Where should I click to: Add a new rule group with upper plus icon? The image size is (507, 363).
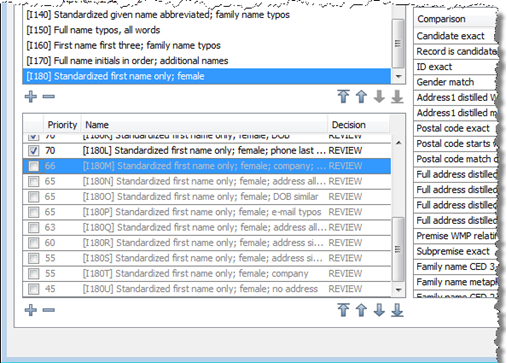(x=31, y=97)
